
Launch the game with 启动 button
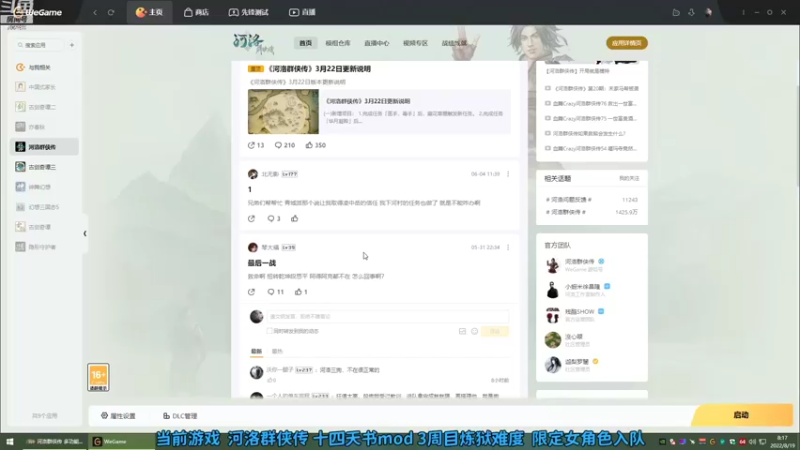point(742,415)
